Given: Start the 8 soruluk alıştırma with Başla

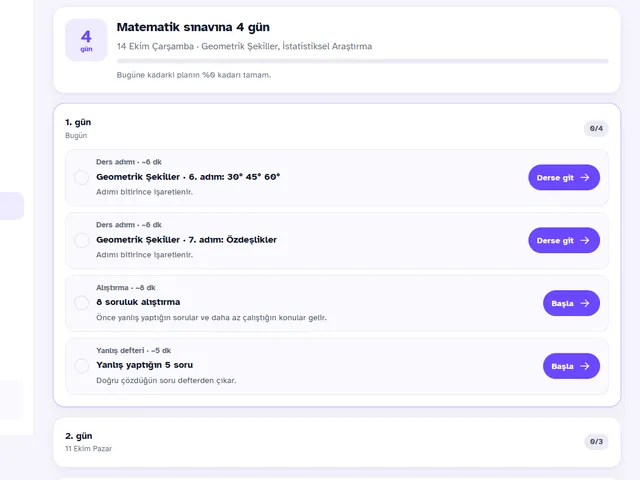Looking at the screenshot, I should tap(571, 303).
